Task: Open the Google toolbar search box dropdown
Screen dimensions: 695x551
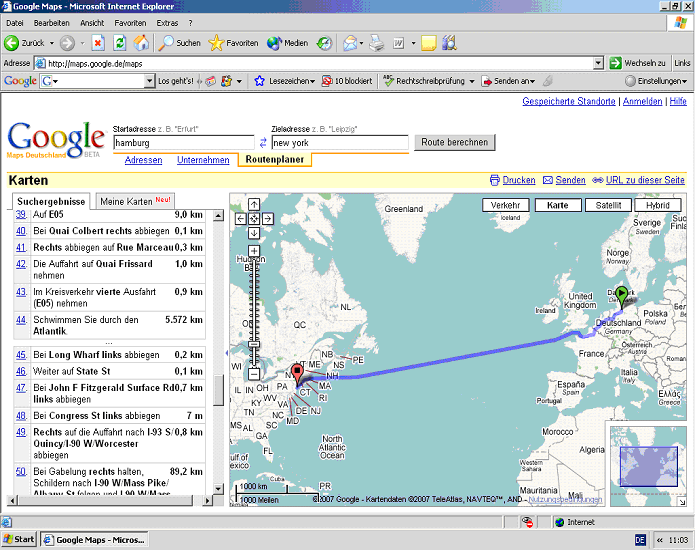Action: [149, 81]
